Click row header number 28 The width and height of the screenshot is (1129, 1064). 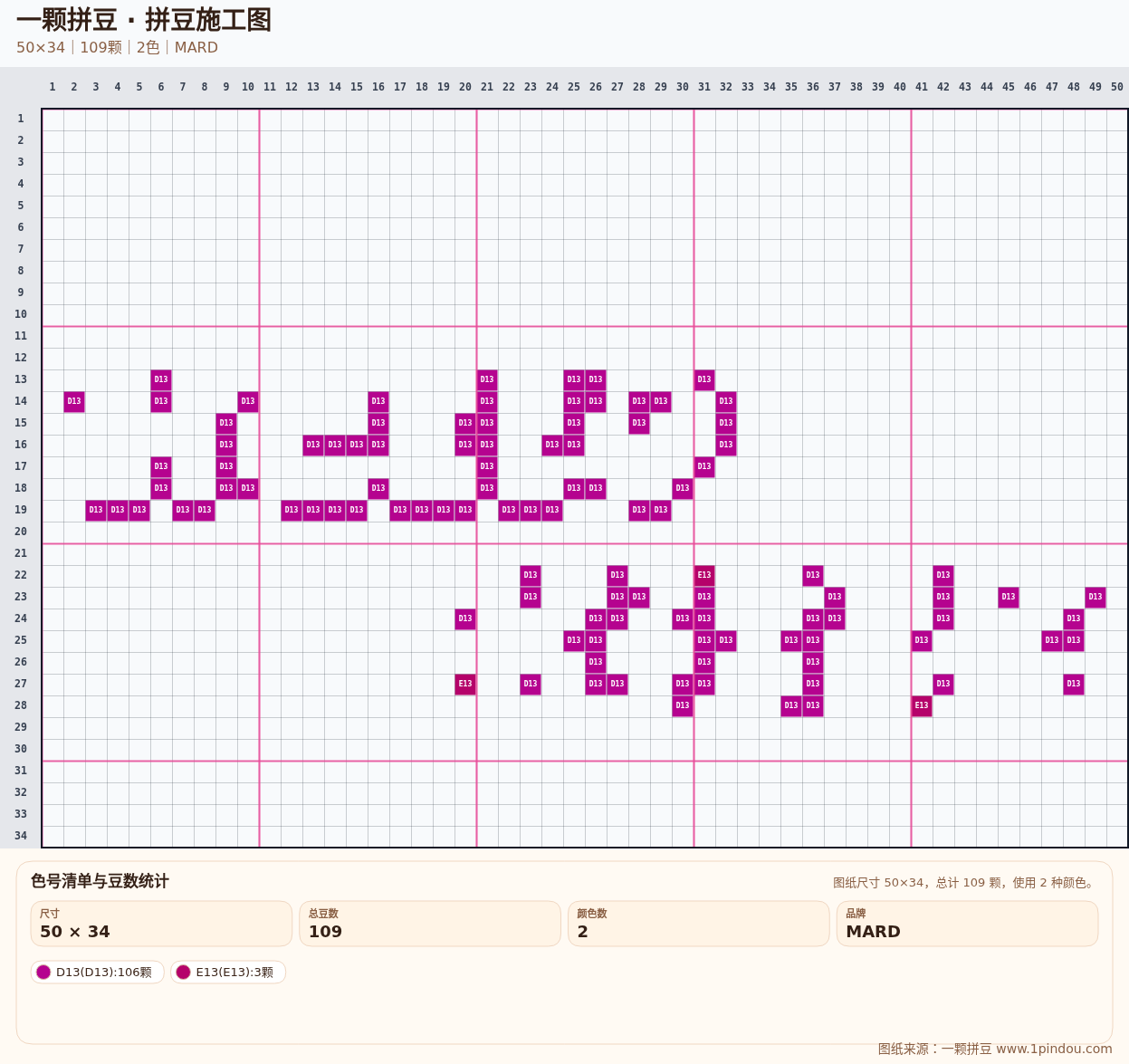(21, 705)
